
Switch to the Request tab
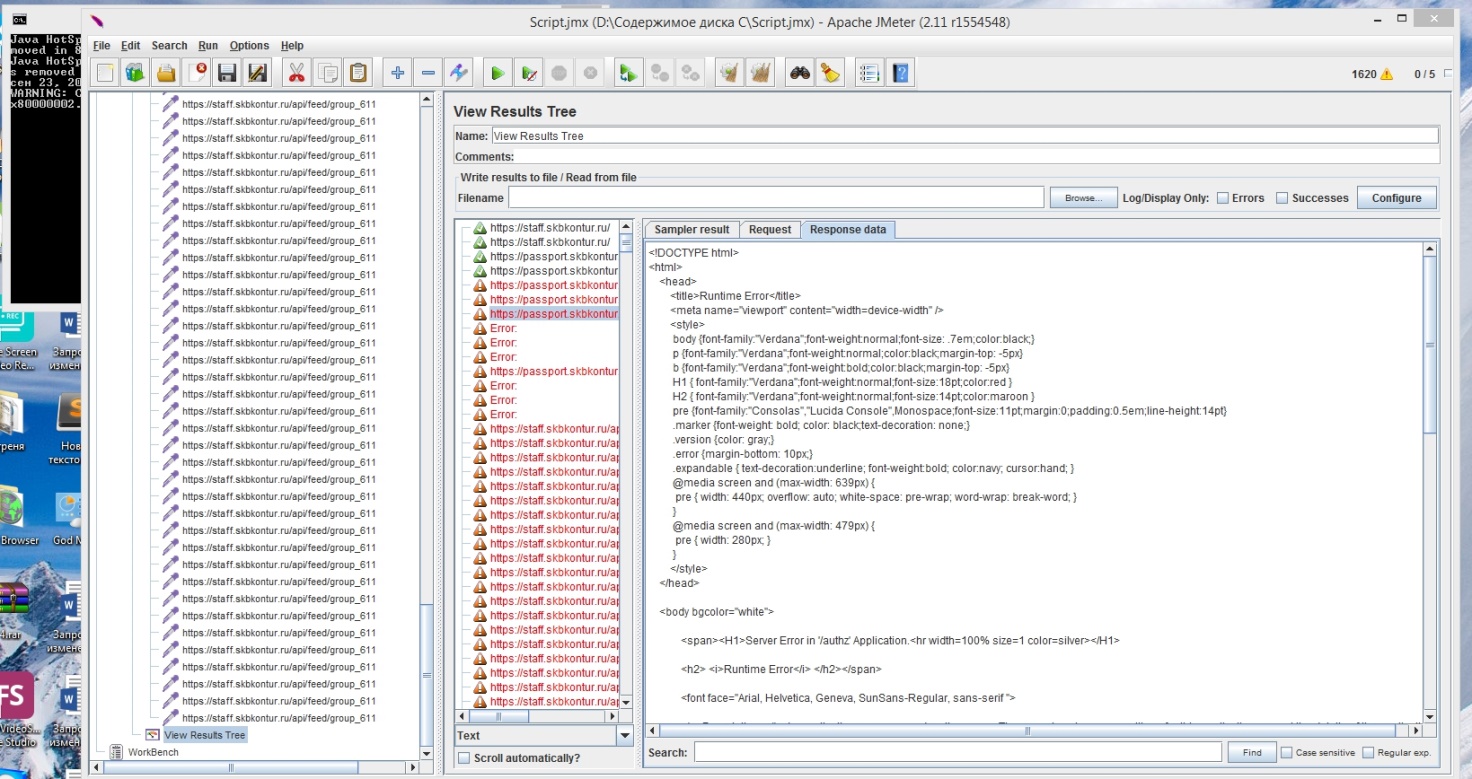[770, 229]
